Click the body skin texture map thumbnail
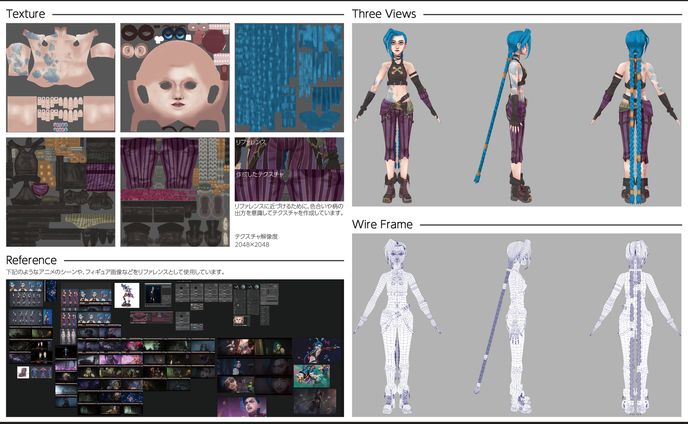 (x=61, y=77)
